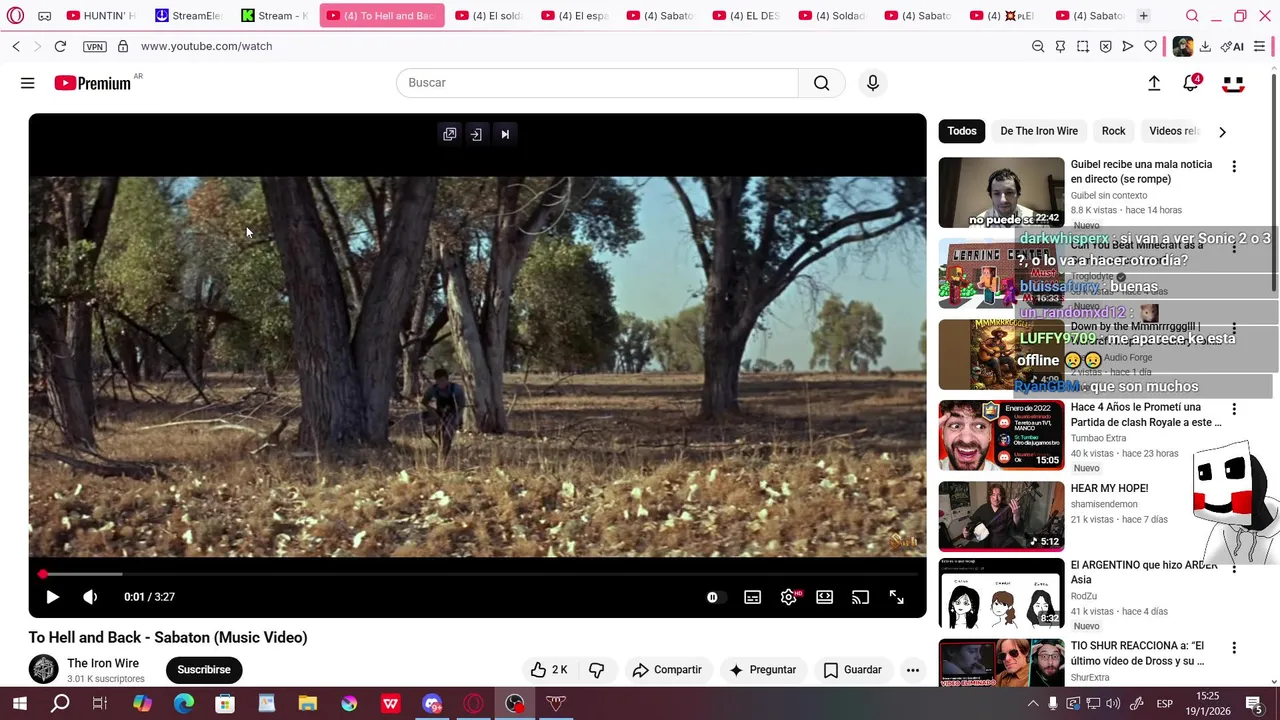The width and height of the screenshot is (1280, 720).
Task: Switch to the EL DES tab
Action: [x=747, y=16]
